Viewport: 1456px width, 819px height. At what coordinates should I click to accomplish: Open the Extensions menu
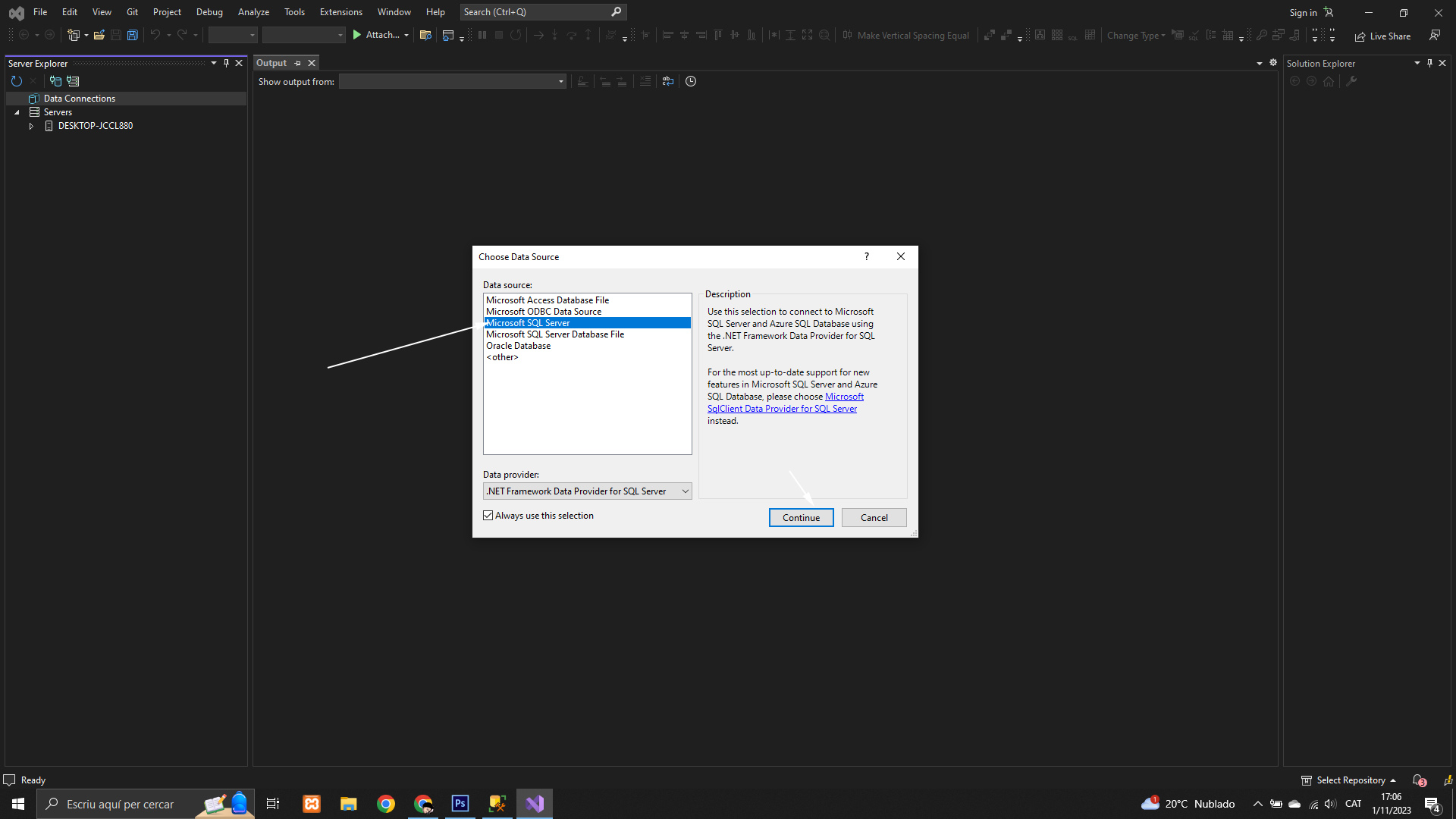tap(340, 12)
